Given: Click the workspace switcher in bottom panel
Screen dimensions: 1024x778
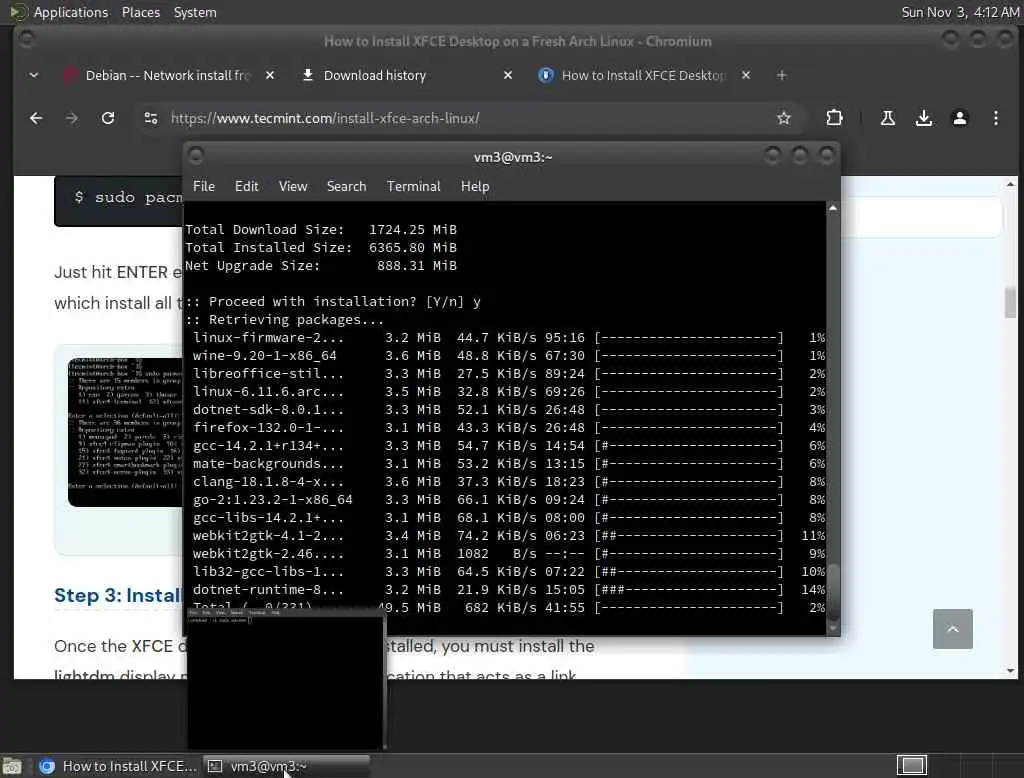Looking at the screenshot, I should click(x=912, y=765).
